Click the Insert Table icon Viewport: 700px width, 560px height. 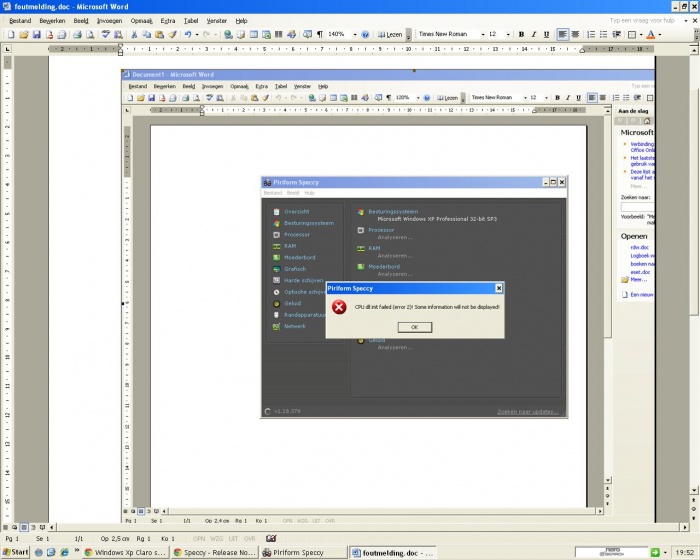pyautogui.click(x=254, y=34)
